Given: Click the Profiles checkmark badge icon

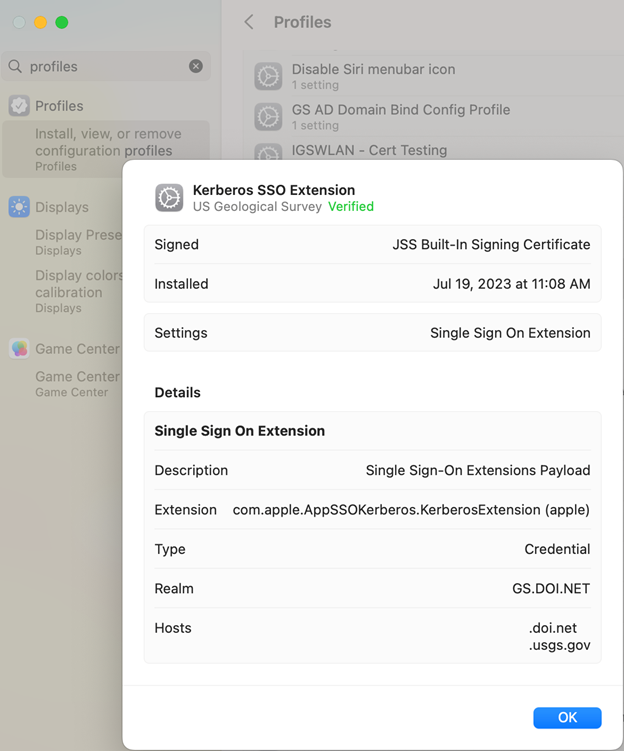Looking at the screenshot, I should [19, 106].
